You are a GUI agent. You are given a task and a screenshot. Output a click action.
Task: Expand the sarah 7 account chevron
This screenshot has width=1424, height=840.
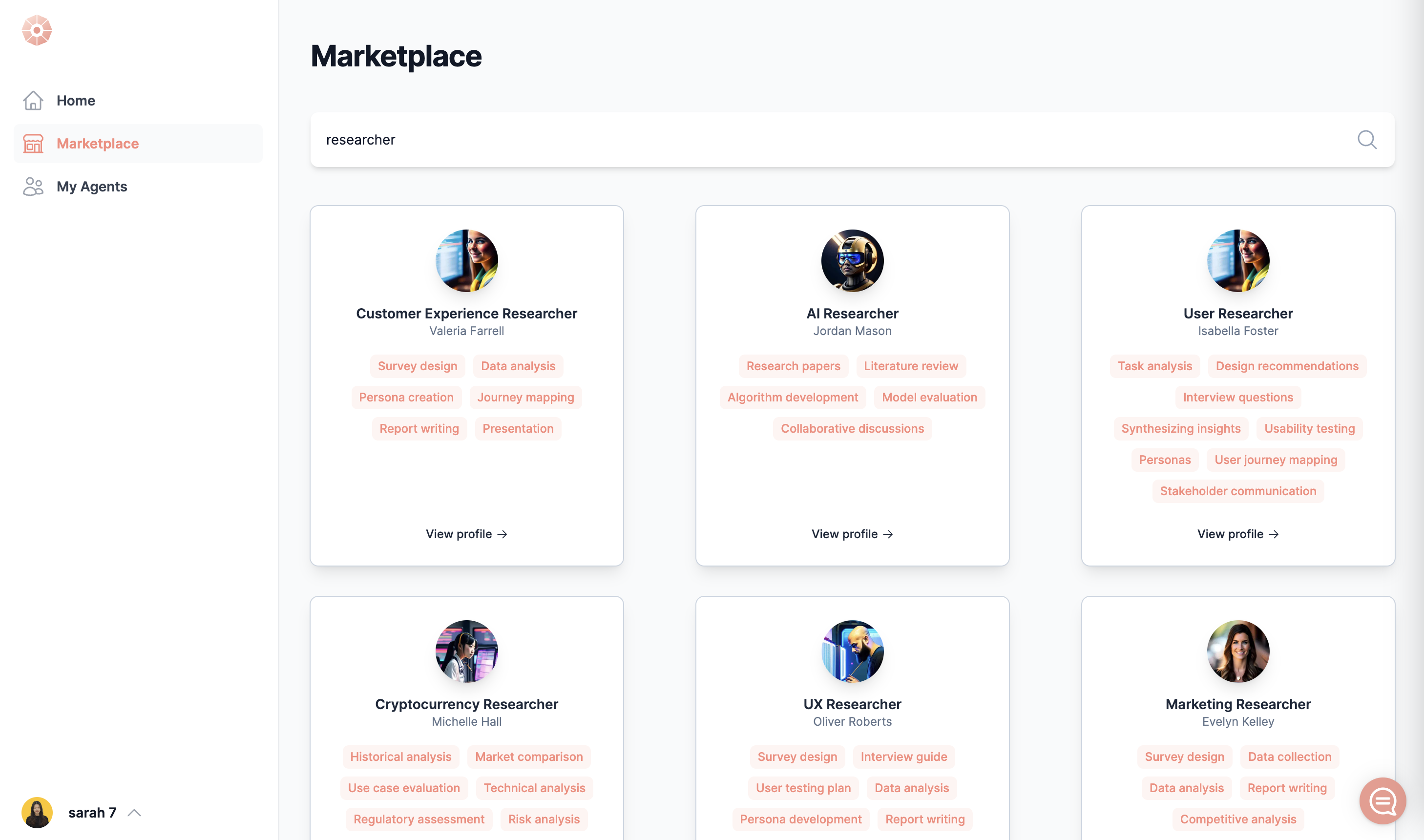click(x=135, y=812)
